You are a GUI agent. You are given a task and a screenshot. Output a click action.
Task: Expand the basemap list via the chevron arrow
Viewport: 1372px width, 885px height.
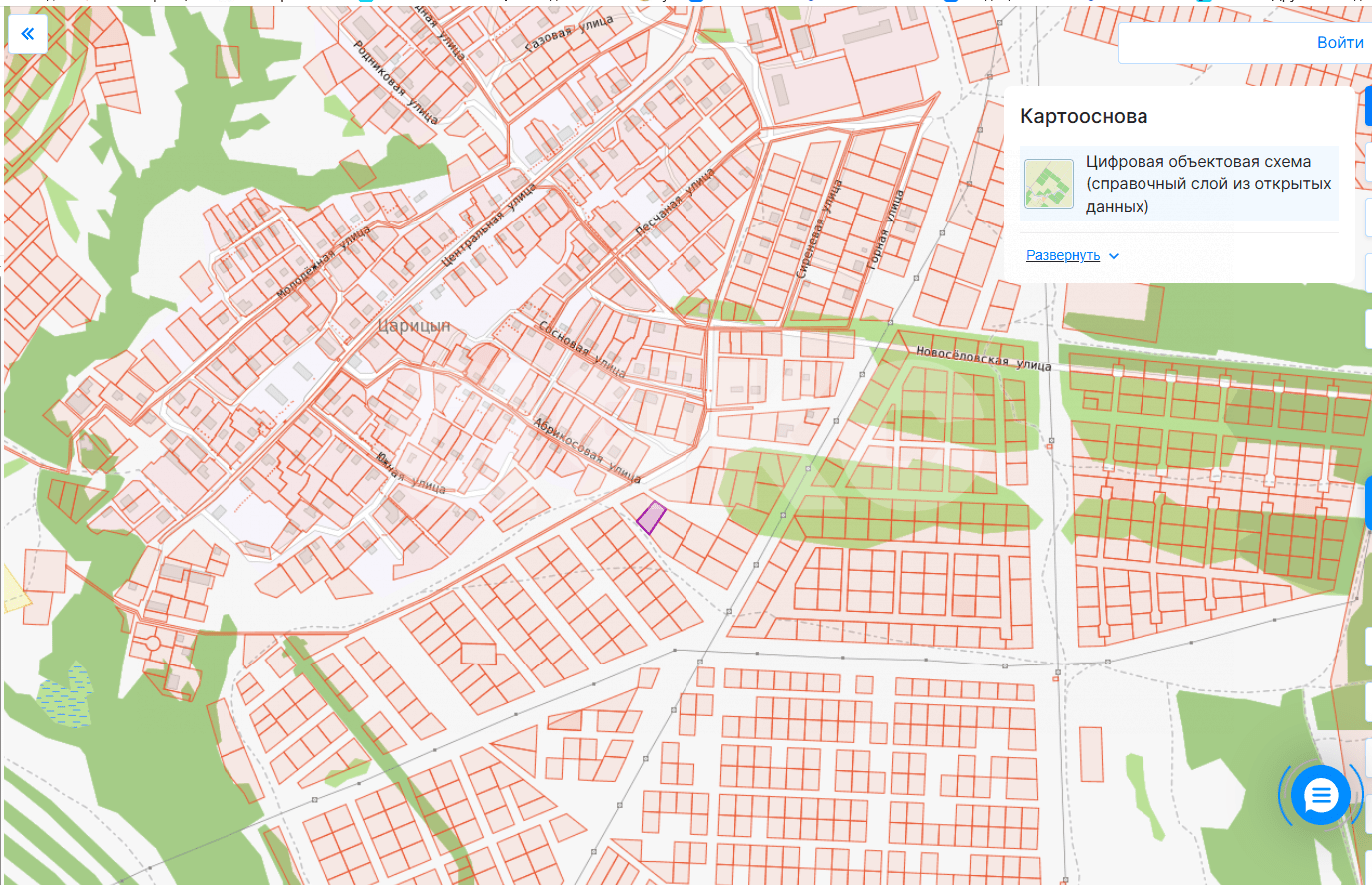[x=1114, y=256]
